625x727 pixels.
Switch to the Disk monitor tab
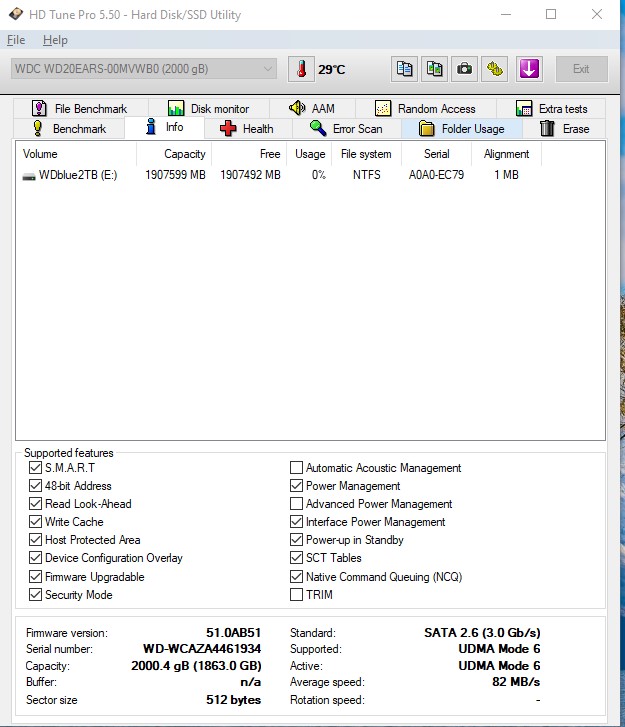(209, 108)
